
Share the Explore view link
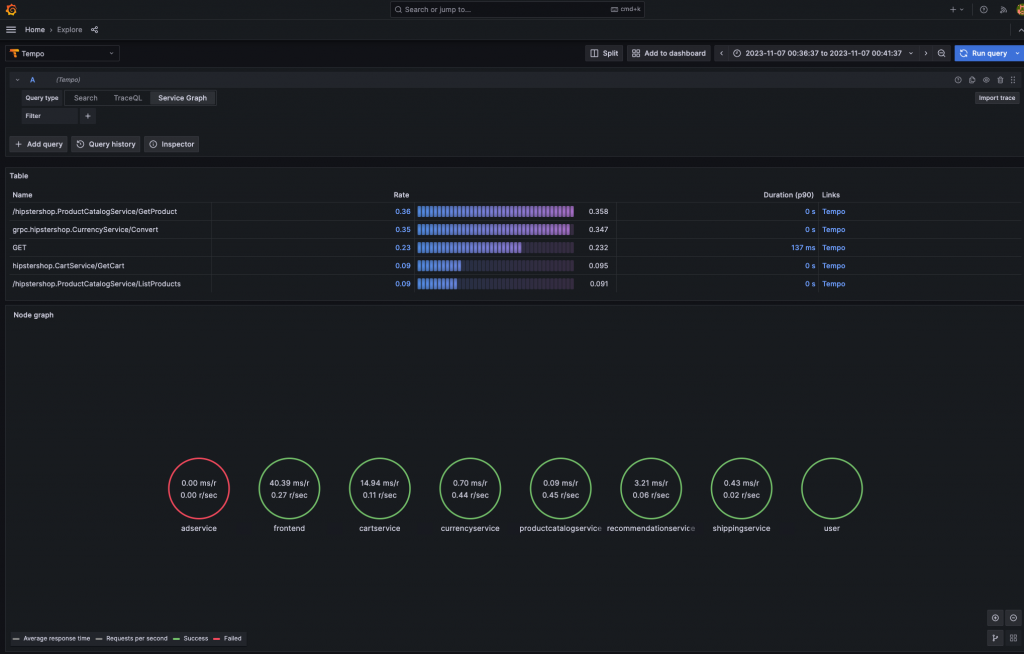pyautogui.click(x=95, y=29)
